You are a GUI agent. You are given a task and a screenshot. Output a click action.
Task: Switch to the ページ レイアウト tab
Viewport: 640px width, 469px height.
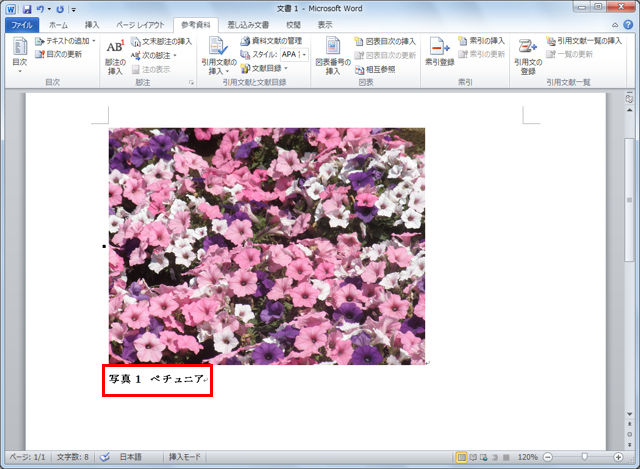pyautogui.click(x=140, y=25)
